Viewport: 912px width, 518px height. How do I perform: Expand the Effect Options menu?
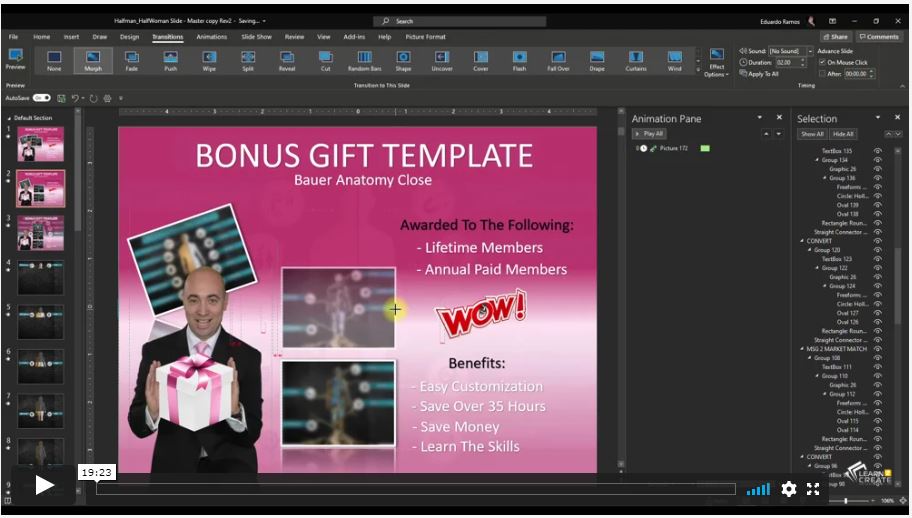point(716,62)
